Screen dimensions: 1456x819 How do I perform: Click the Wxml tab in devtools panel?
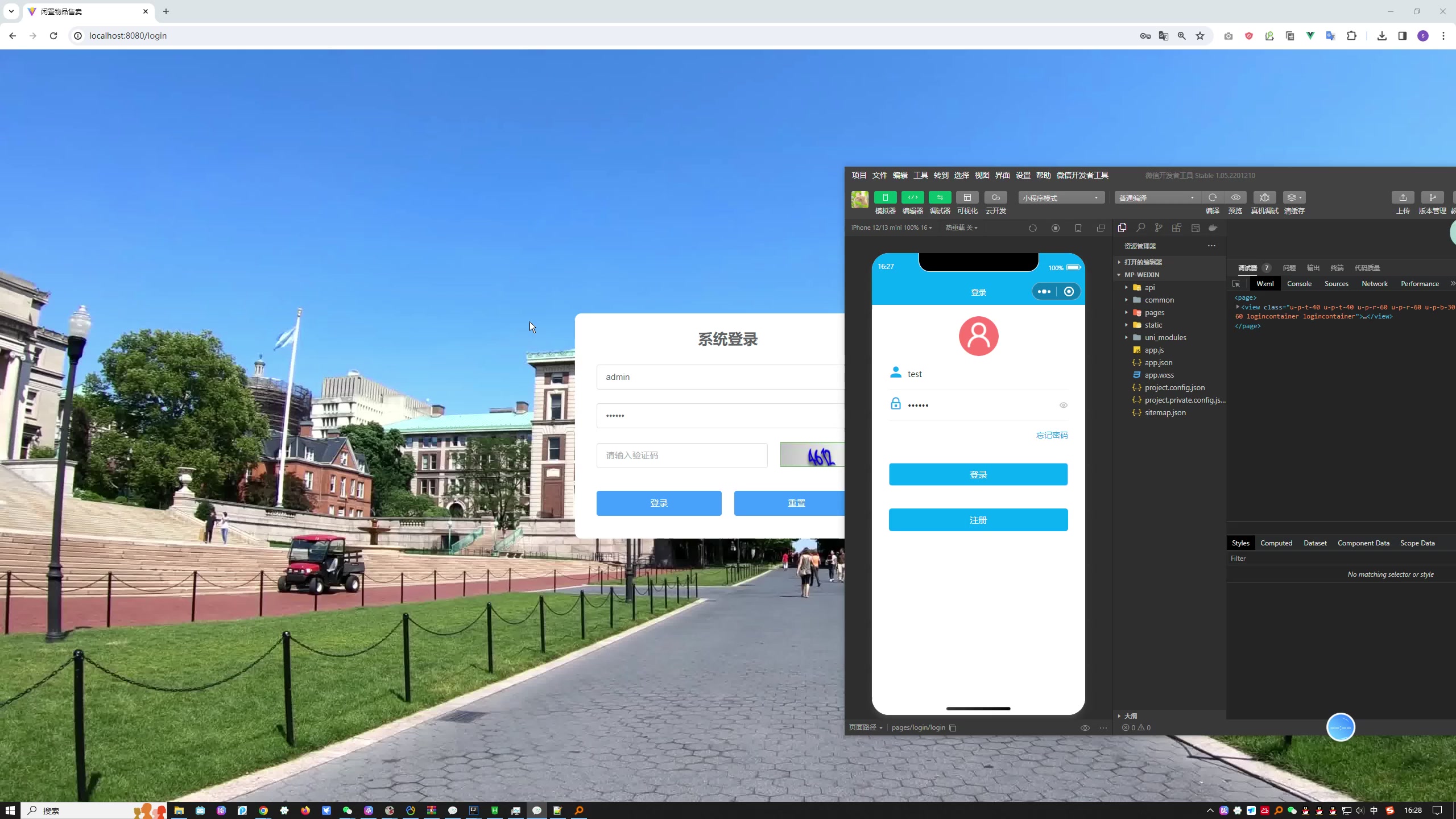pos(1263,284)
